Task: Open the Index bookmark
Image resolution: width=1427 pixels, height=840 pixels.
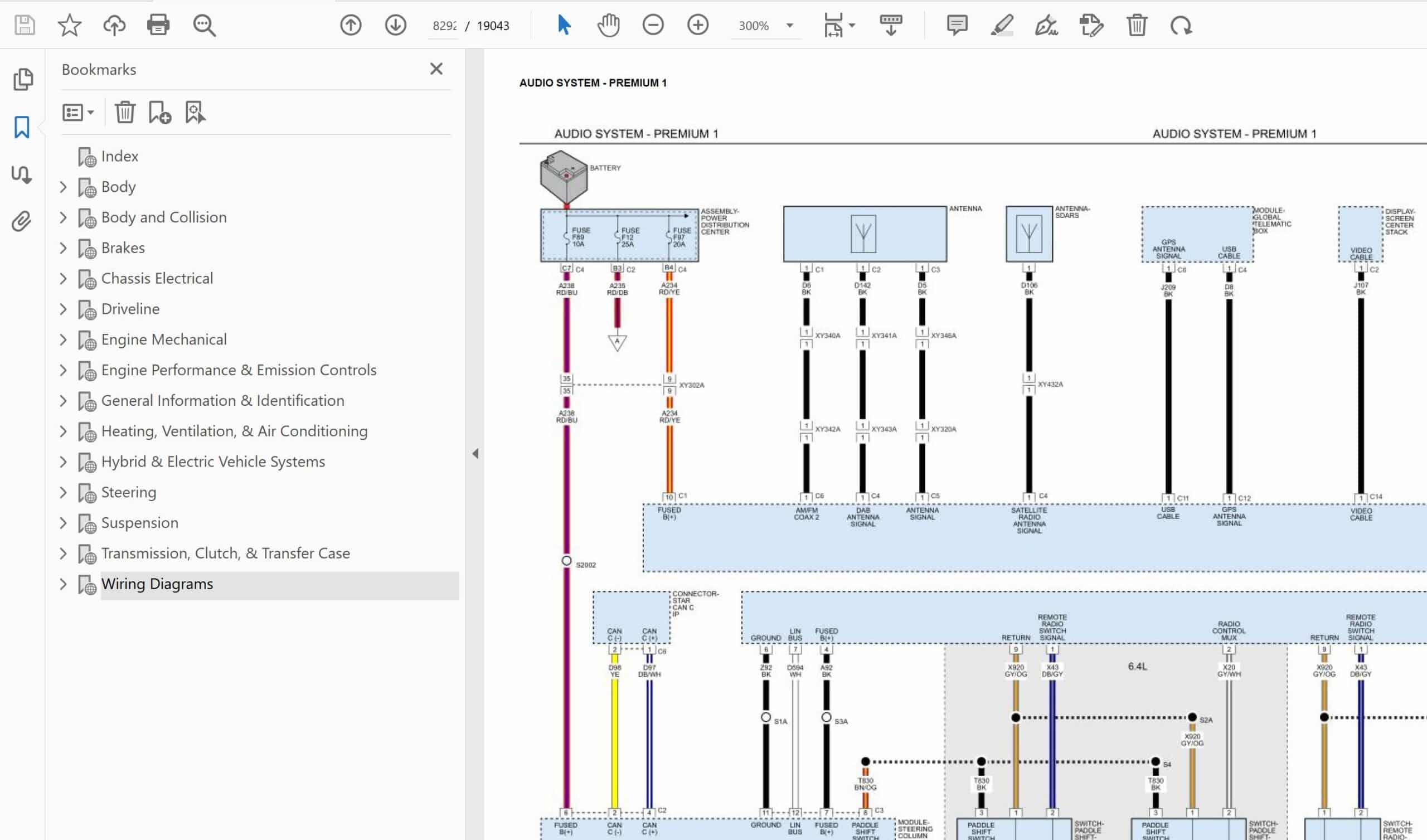Action: click(x=119, y=156)
